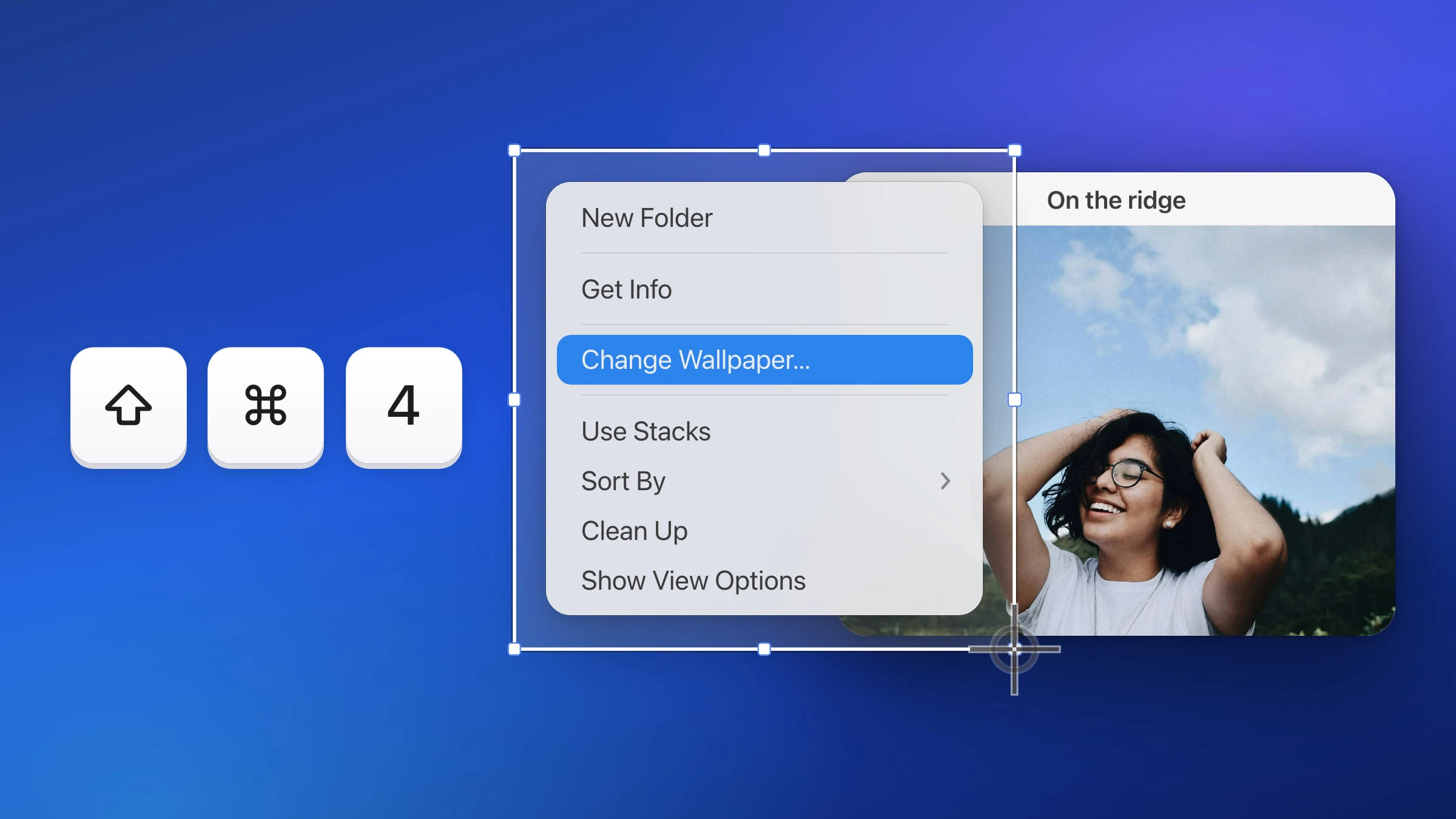
Task: Click the top-right selection handle
Action: (1014, 150)
